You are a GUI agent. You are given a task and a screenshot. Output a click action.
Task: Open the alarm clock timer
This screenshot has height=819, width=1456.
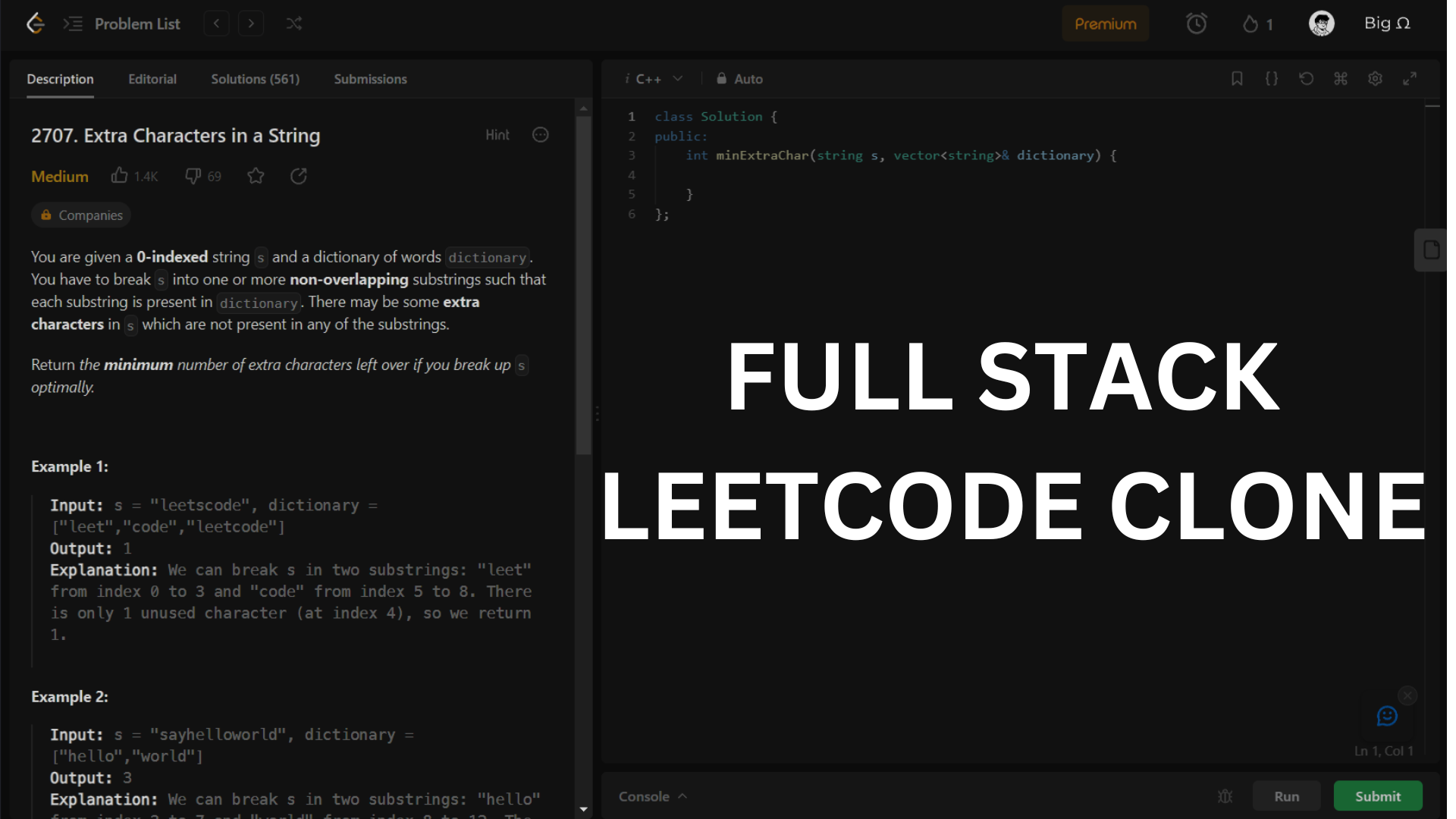pyautogui.click(x=1196, y=24)
